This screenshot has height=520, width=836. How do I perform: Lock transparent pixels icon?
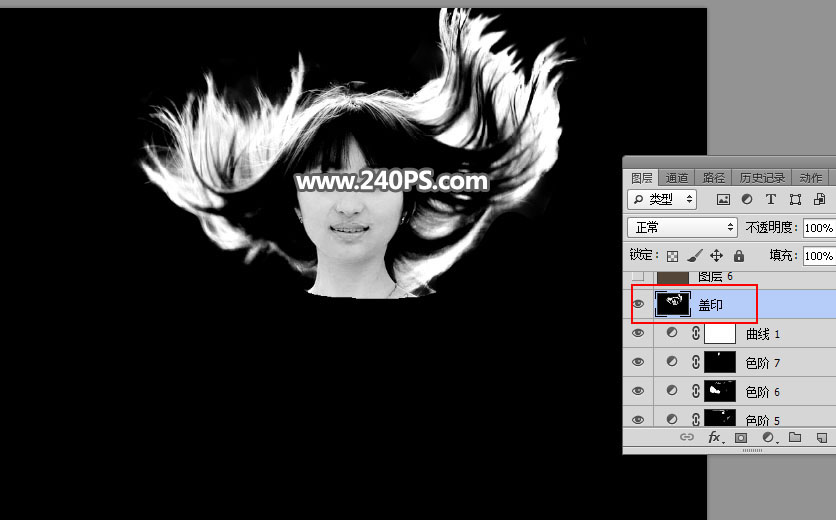tap(673, 256)
